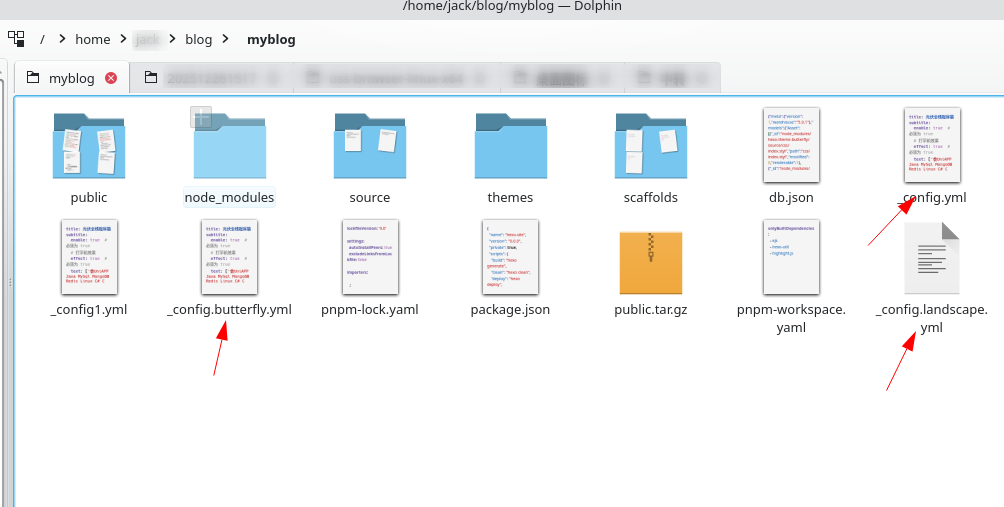Screen dimensions: 1004x507
Task: Open the scaffolds folder
Action: (650, 146)
